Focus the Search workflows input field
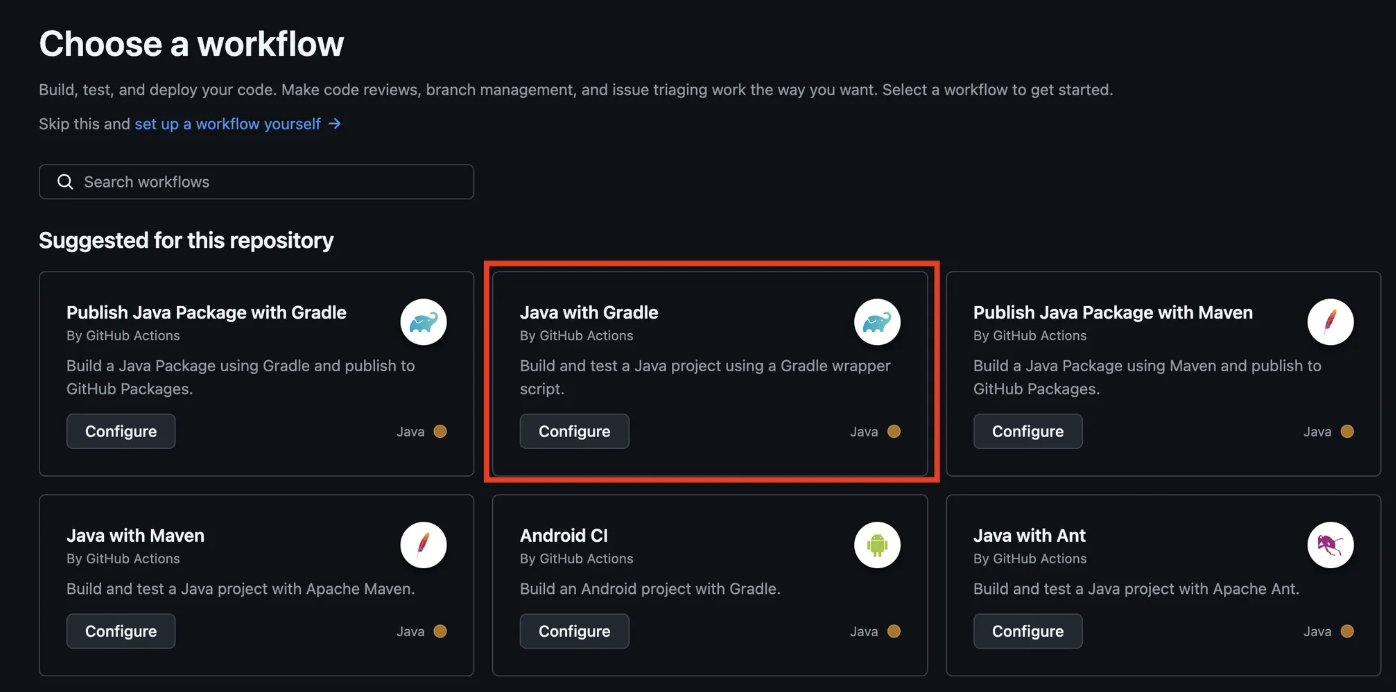 (256, 182)
